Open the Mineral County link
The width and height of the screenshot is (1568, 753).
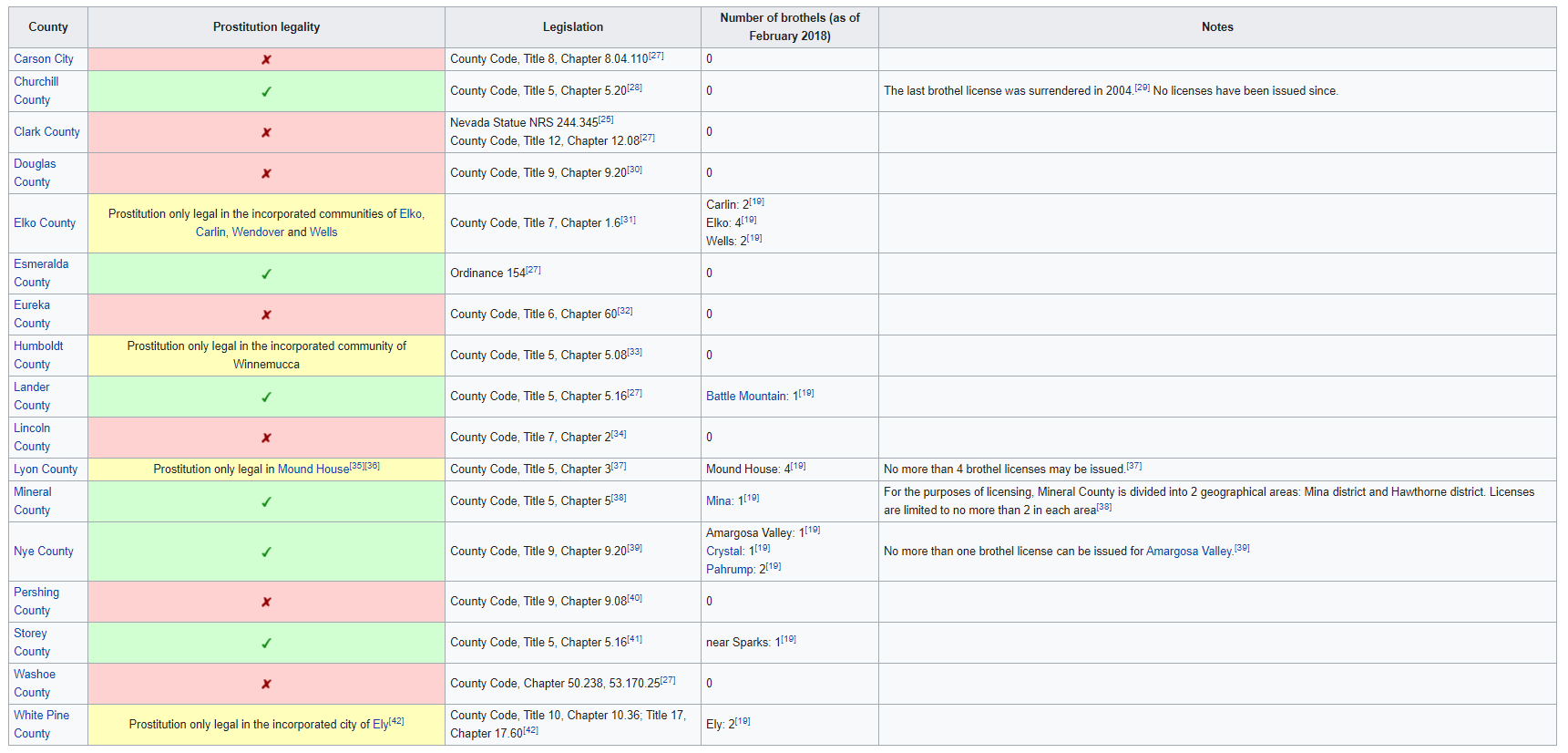click(33, 501)
